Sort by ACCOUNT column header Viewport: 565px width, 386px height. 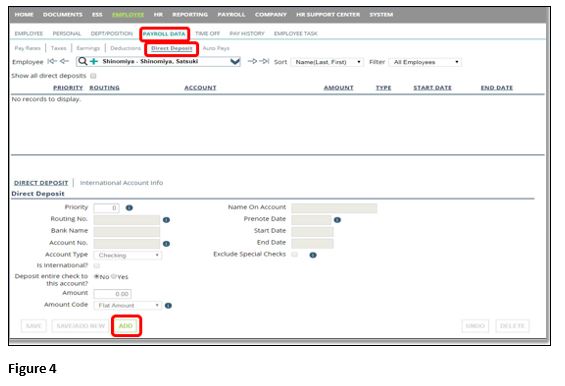tap(200, 88)
